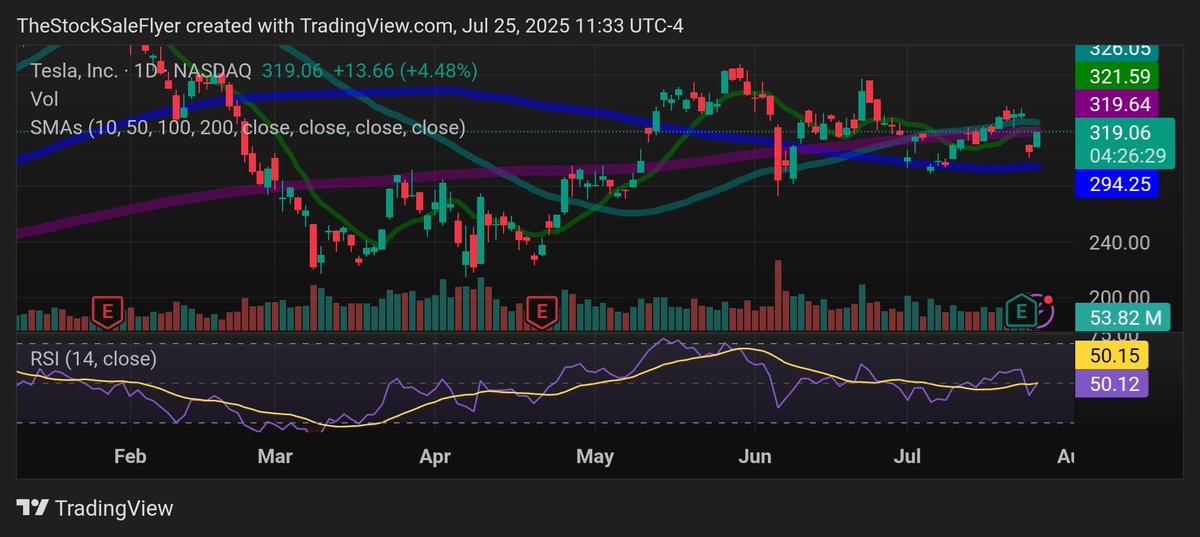
Task: Click the 240.00 price axis tick
Action: [1119, 242]
